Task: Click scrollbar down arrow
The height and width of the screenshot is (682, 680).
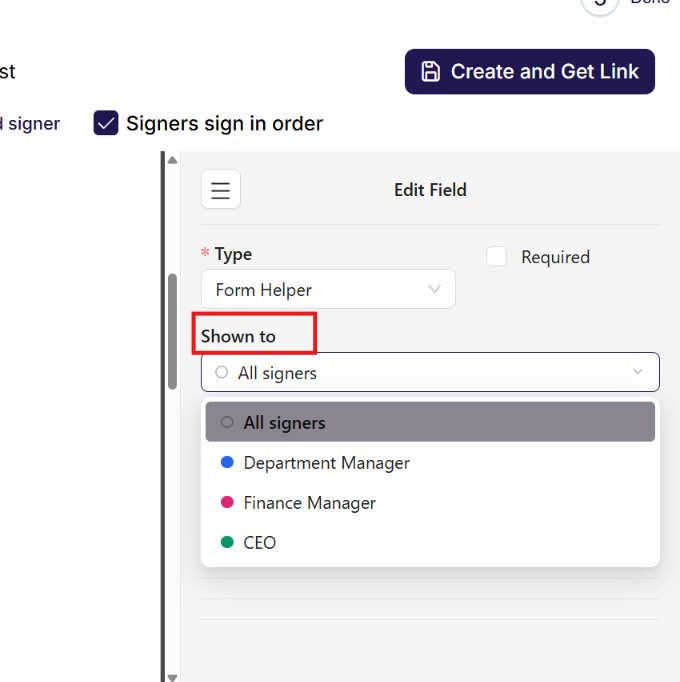Action: (172, 677)
